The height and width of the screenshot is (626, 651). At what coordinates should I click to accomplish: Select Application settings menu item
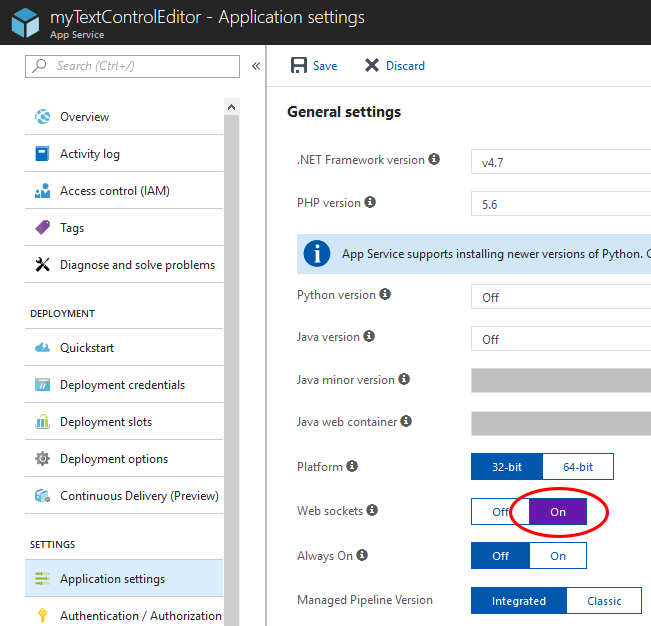(x=124, y=578)
